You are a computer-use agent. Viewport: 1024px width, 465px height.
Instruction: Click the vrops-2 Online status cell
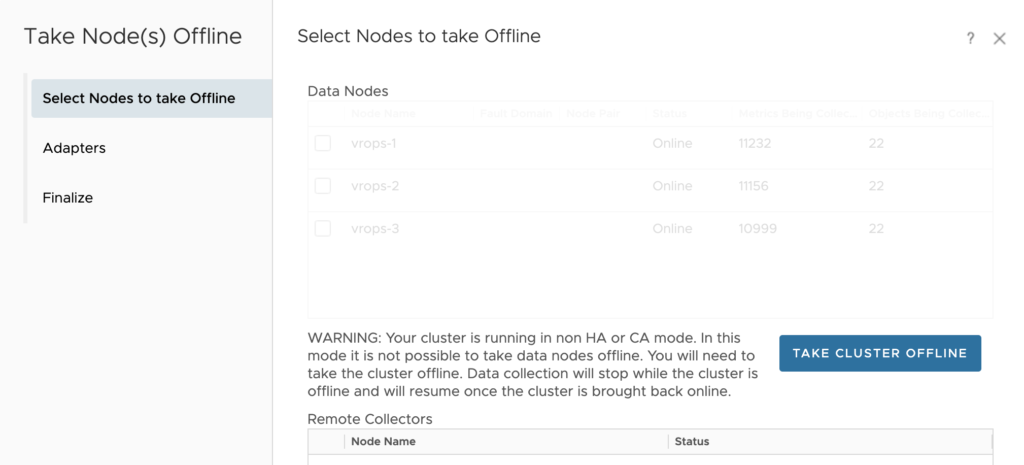pyautogui.click(x=672, y=186)
